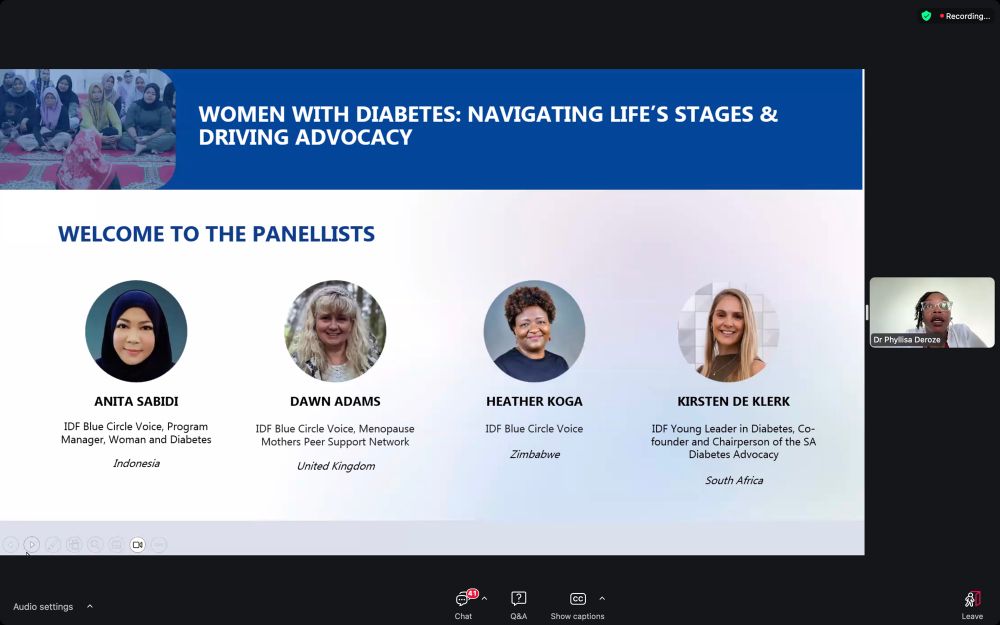Click the slideshow more-options ellipsis icon

pyautogui.click(x=159, y=545)
